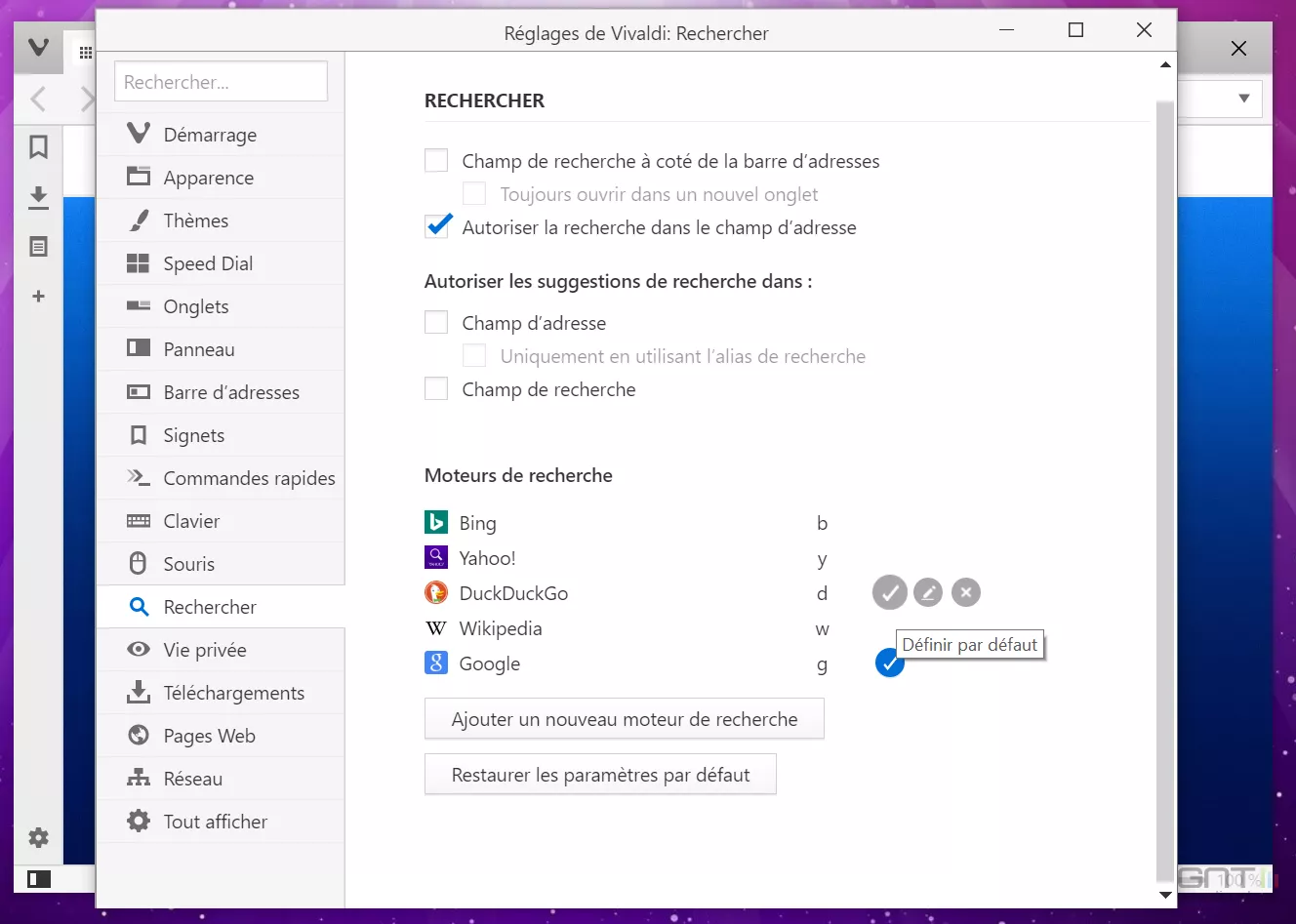Click Ajouter un nouveau moteur de recherche
The image size is (1296, 924).
click(x=624, y=719)
